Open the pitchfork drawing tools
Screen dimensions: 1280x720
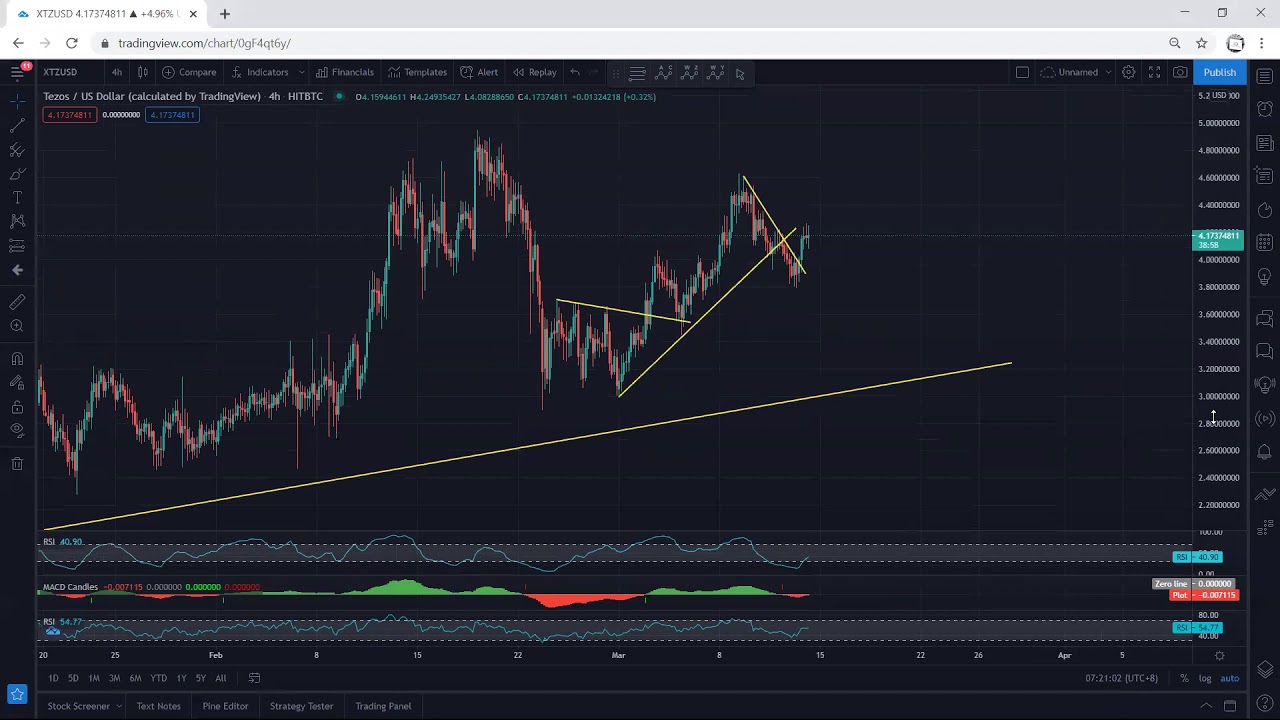[x=17, y=150]
